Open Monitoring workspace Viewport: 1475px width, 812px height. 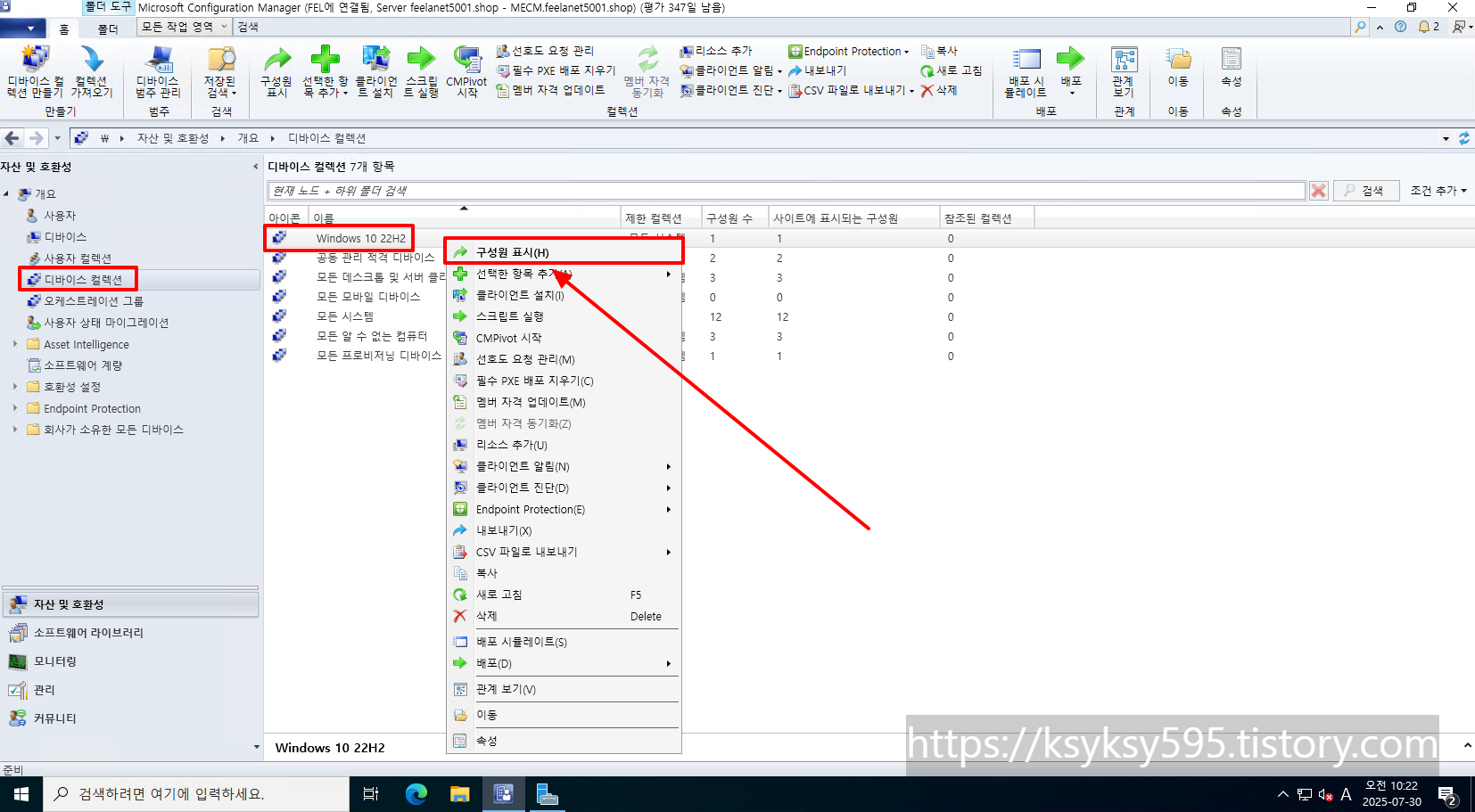point(130,661)
